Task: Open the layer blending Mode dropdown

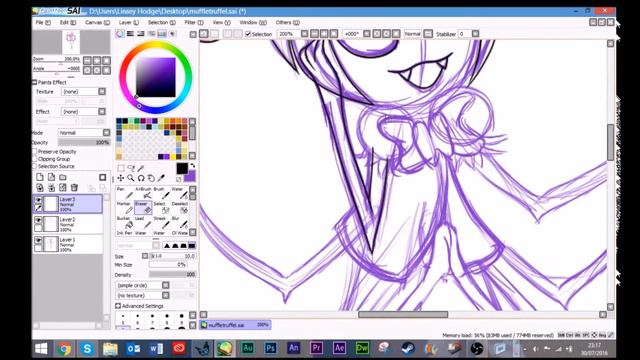Action: click(107, 133)
